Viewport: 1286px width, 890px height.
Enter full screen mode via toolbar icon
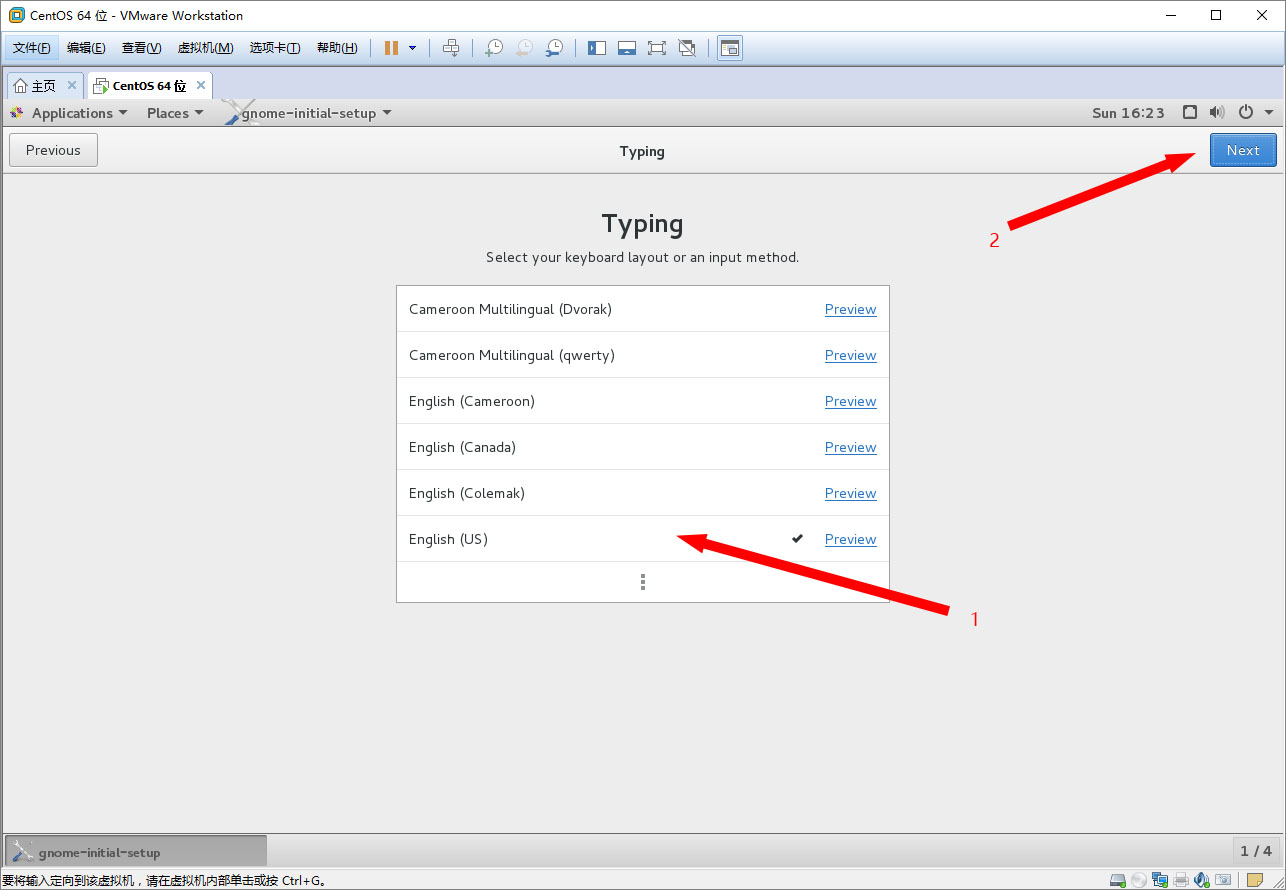(x=656, y=48)
